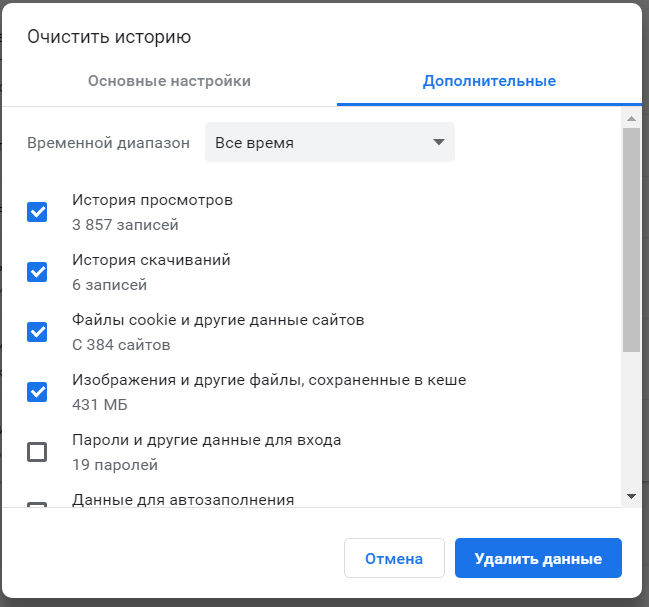The image size is (649, 607).
Task: Click the История просмотров label text
Action: 152,200
